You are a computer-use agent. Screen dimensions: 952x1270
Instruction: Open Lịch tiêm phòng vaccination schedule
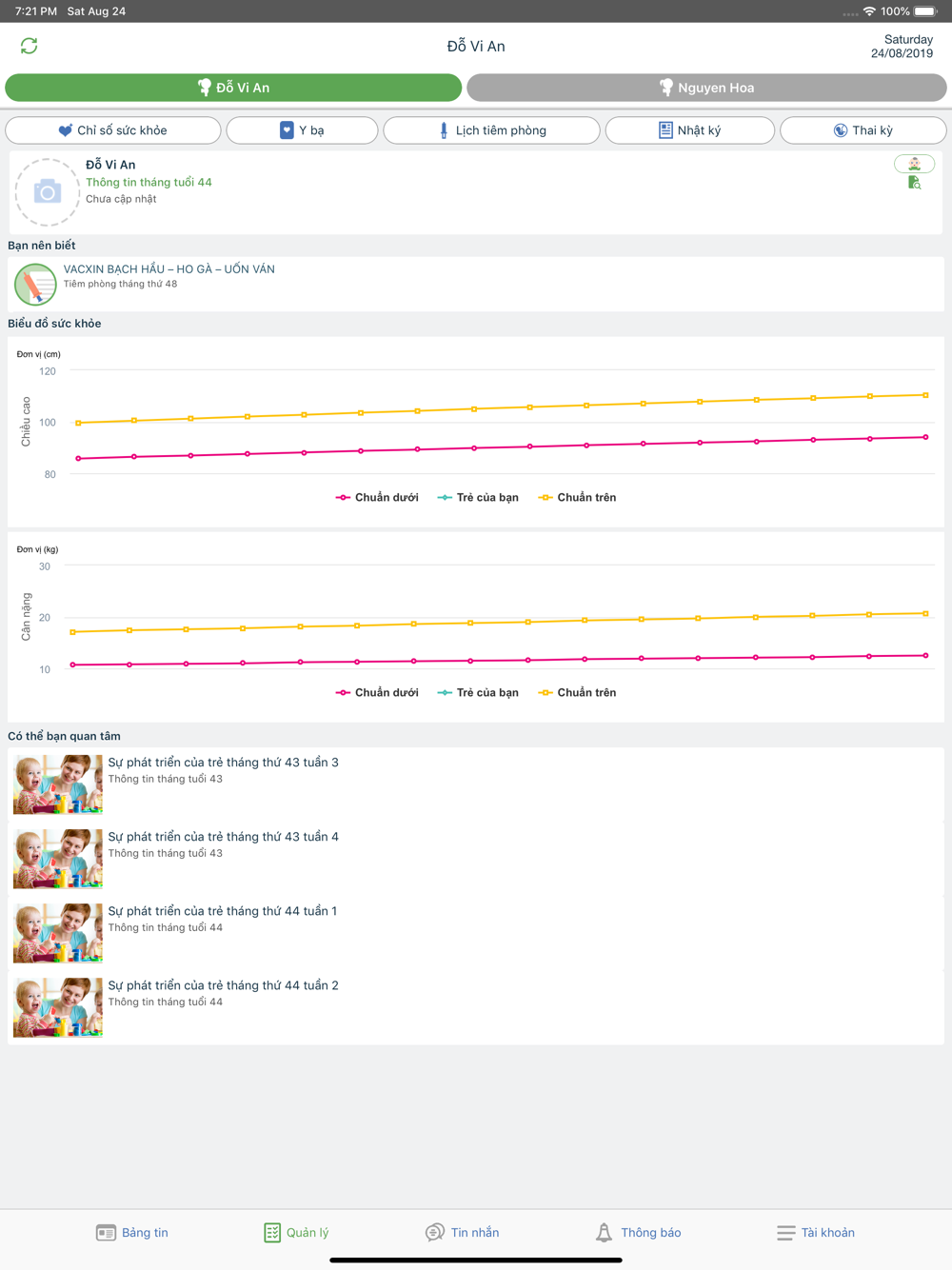tap(491, 130)
